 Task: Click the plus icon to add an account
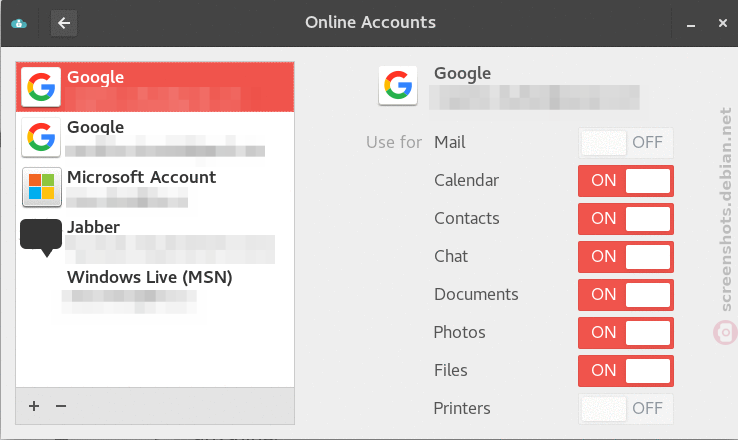(x=34, y=406)
